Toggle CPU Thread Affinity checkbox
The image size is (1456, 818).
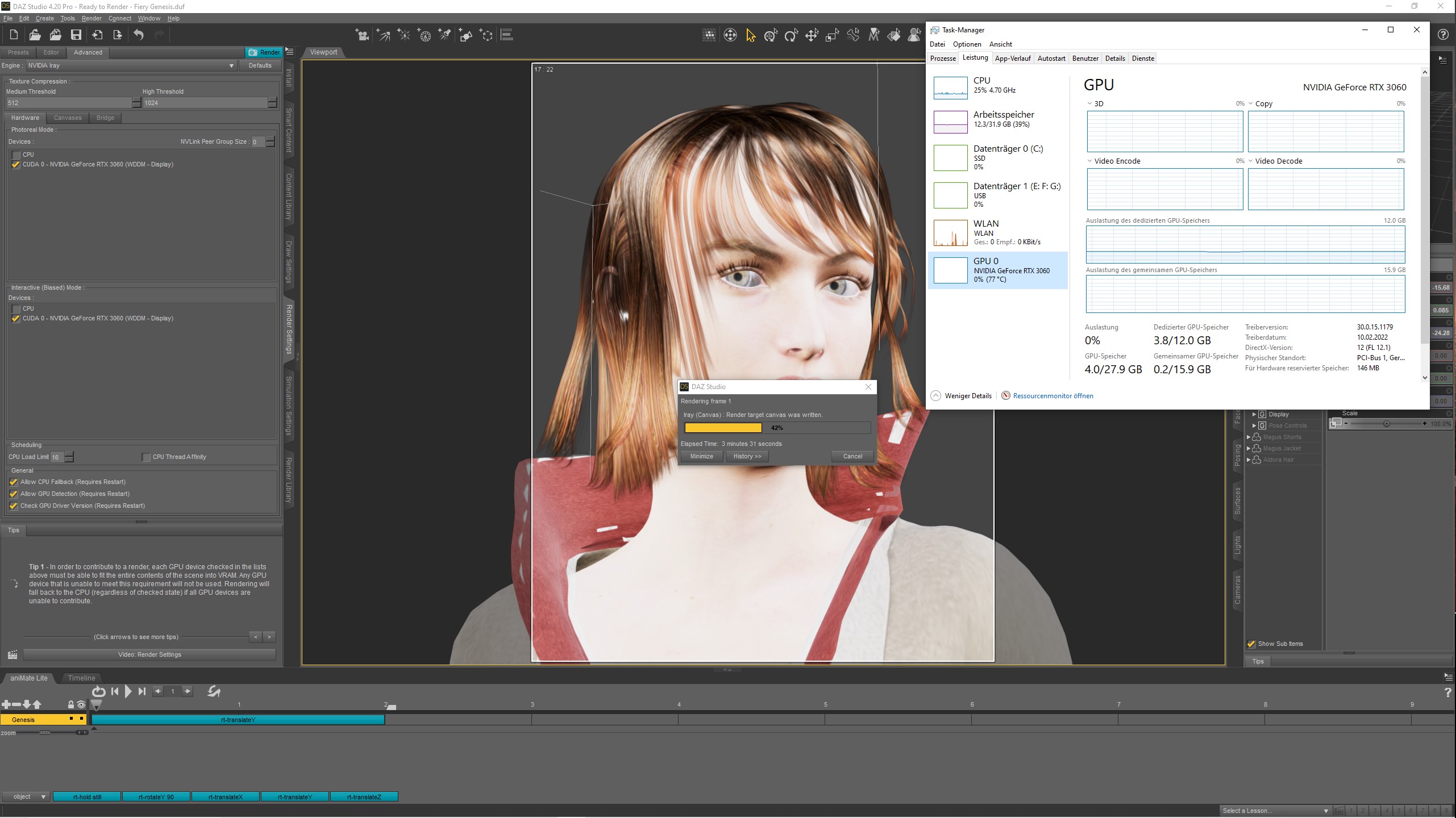click(146, 457)
